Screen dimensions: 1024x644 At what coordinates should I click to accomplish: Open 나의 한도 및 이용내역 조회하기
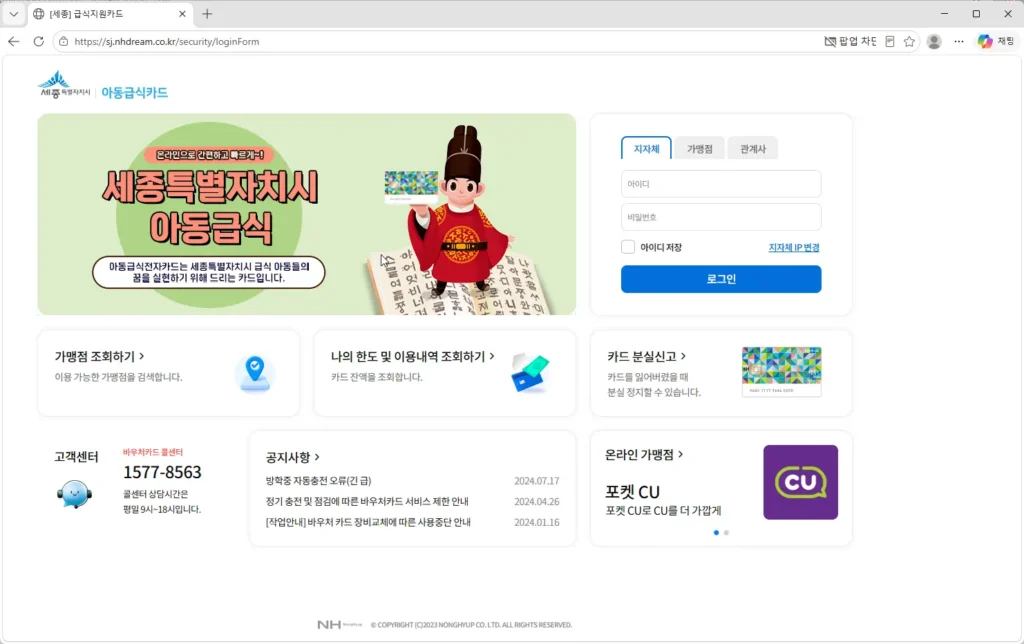click(x=412, y=357)
